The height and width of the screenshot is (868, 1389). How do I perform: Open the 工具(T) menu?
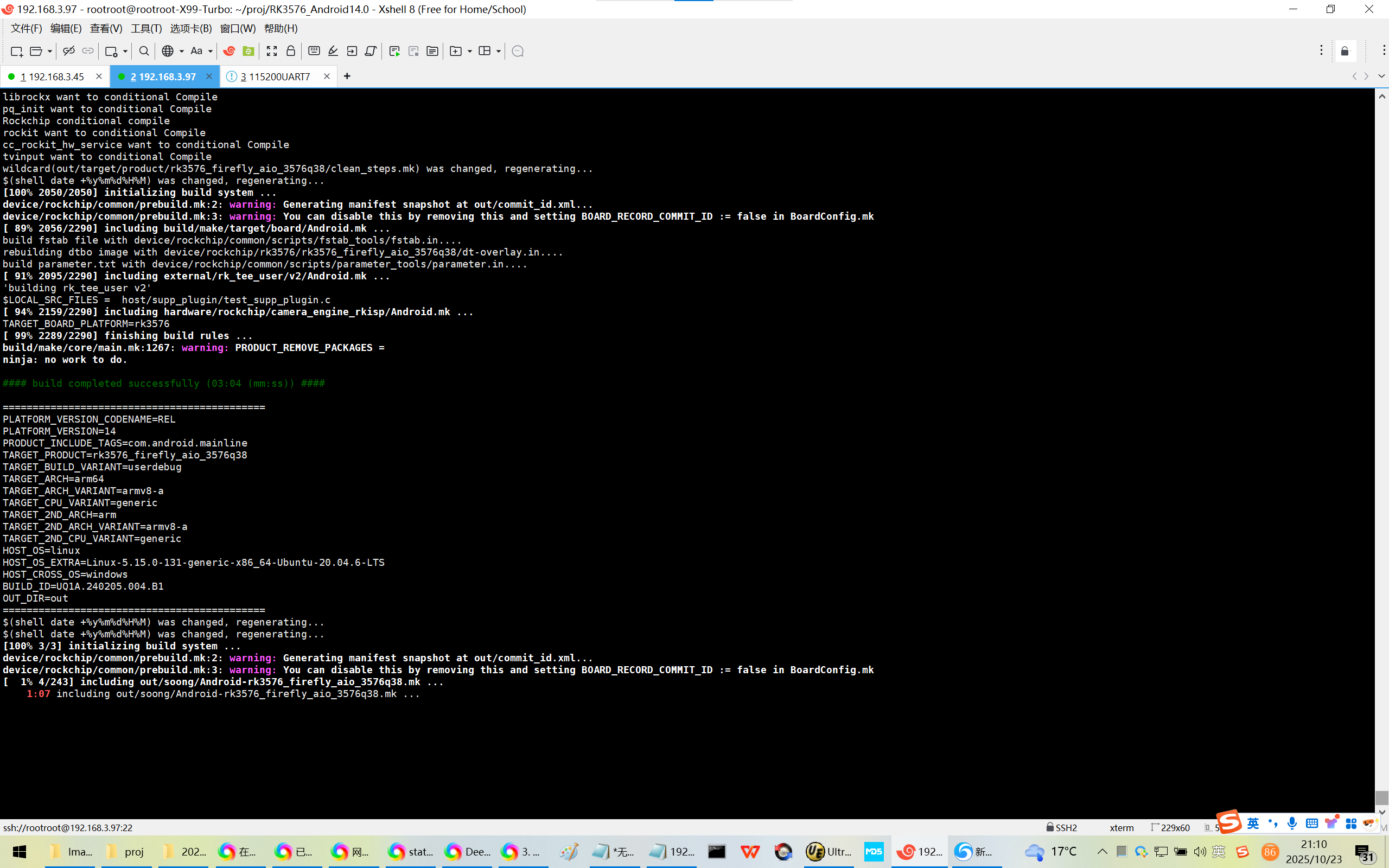(x=146, y=28)
